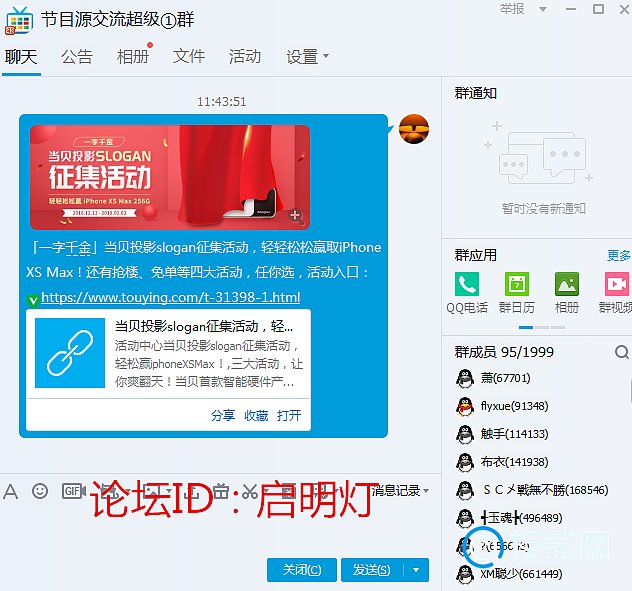This screenshot has width=632, height=591.
Task: Click avatar of ＳＣメ戰無不勝(168546)
Action: point(465,490)
